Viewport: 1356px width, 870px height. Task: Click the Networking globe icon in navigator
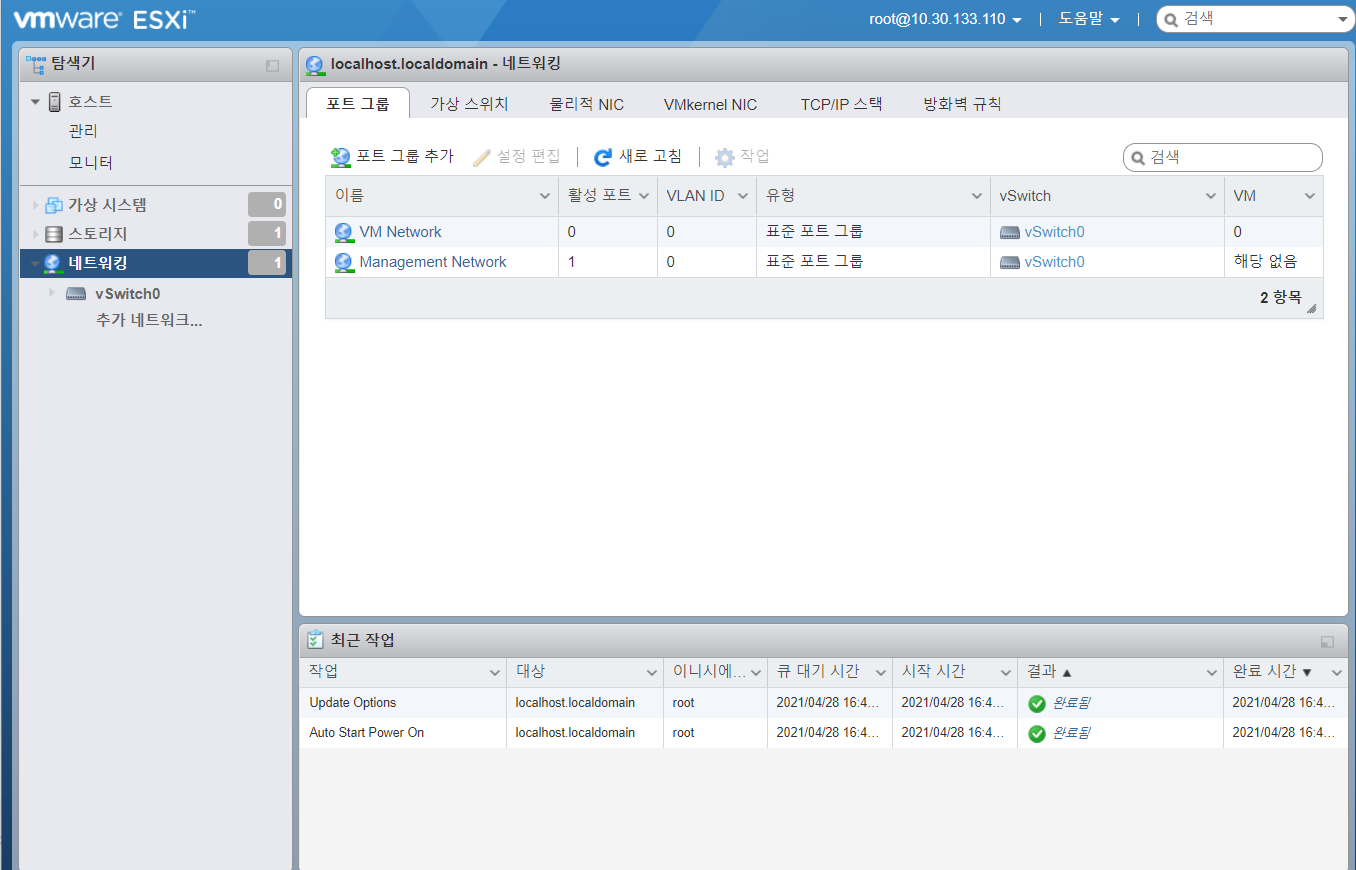click(54, 264)
